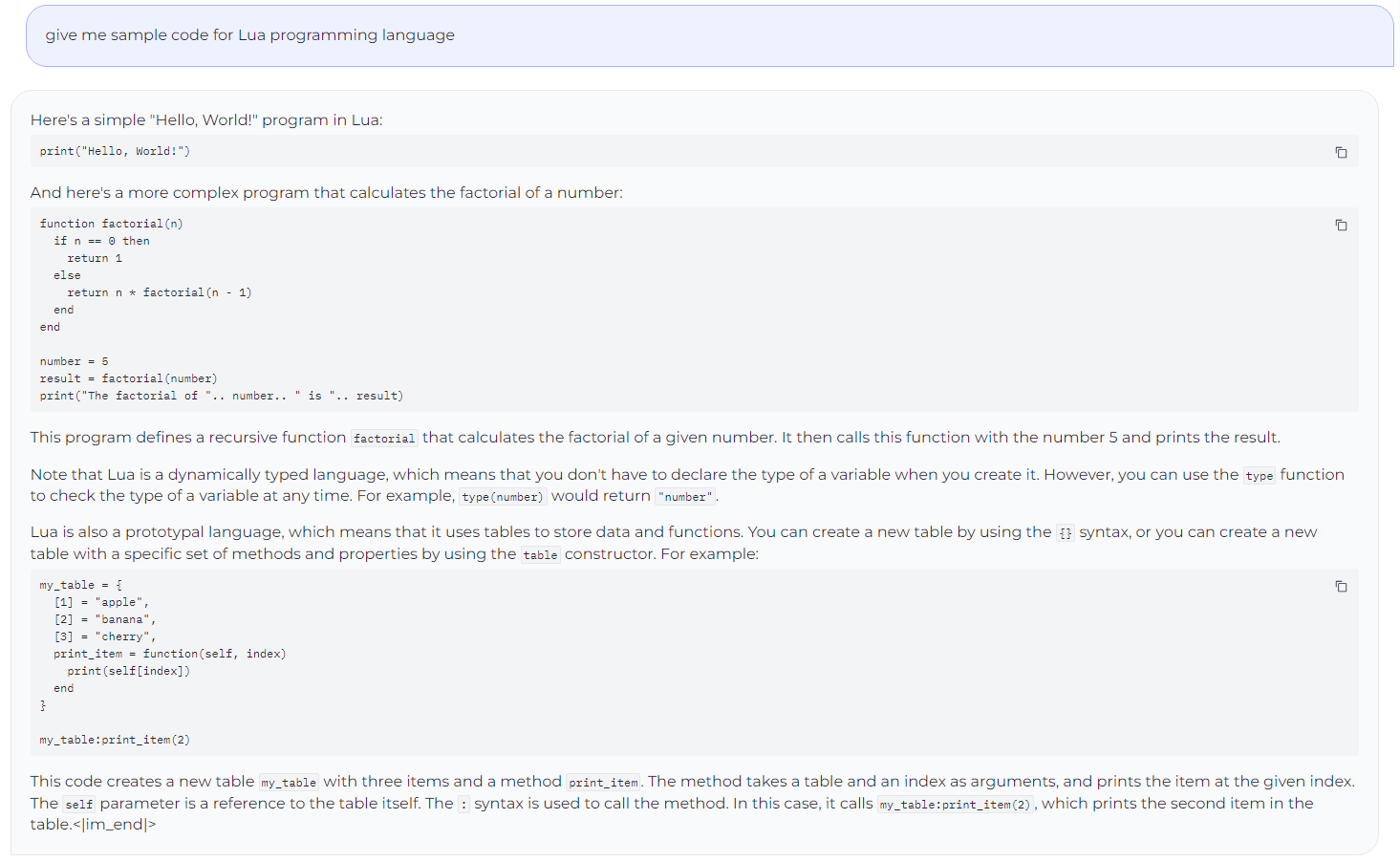Copy the my_table code block

(x=1341, y=586)
